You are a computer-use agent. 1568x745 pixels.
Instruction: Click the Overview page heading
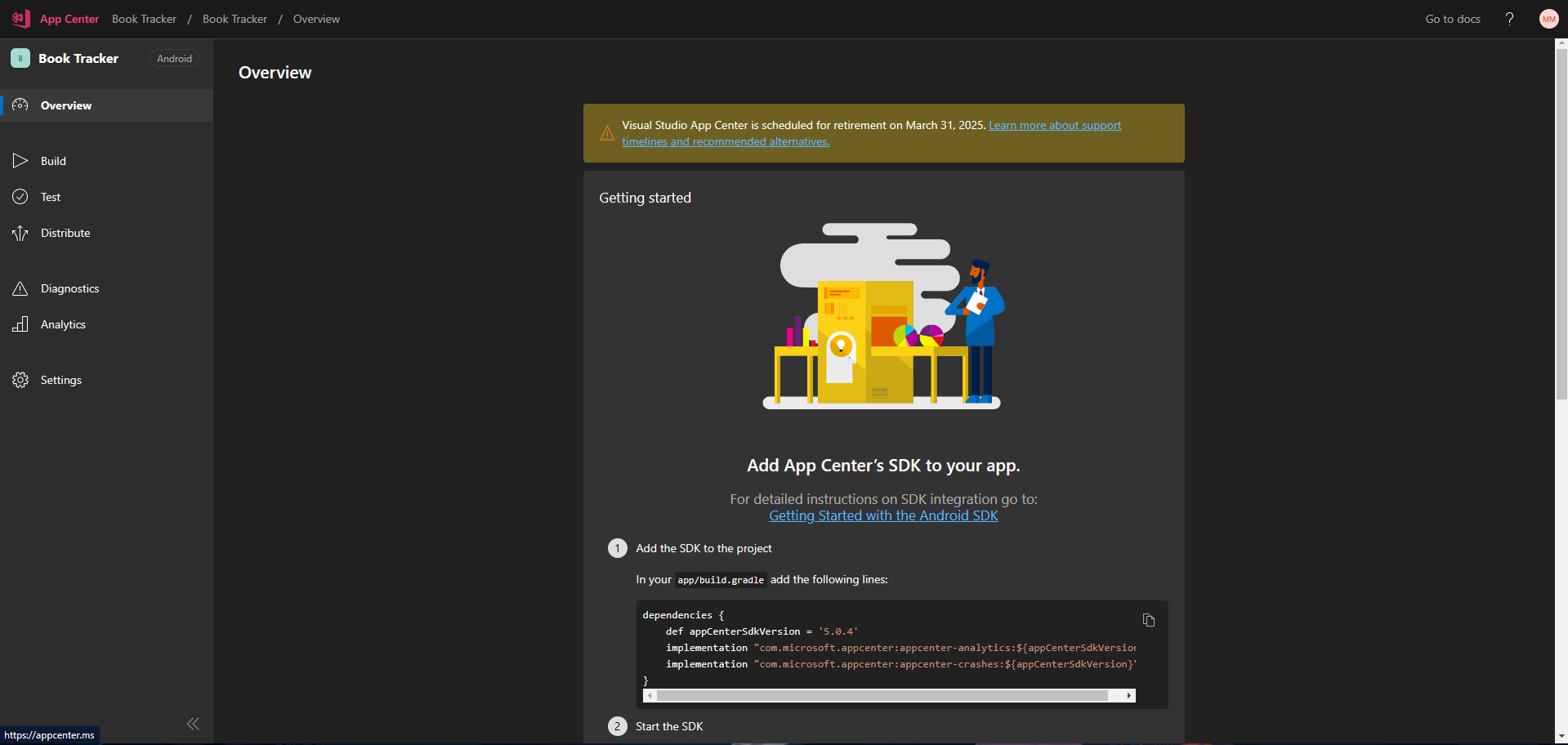pos(275,72)
